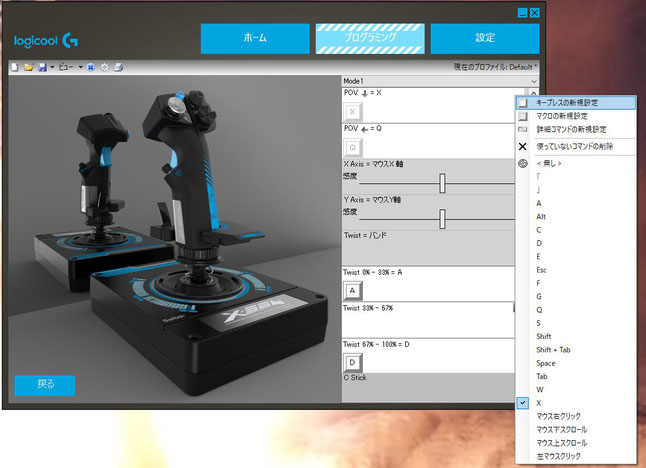
Task: Adjust the X Axis 感度 slider handle
Action: click(442, 183)
